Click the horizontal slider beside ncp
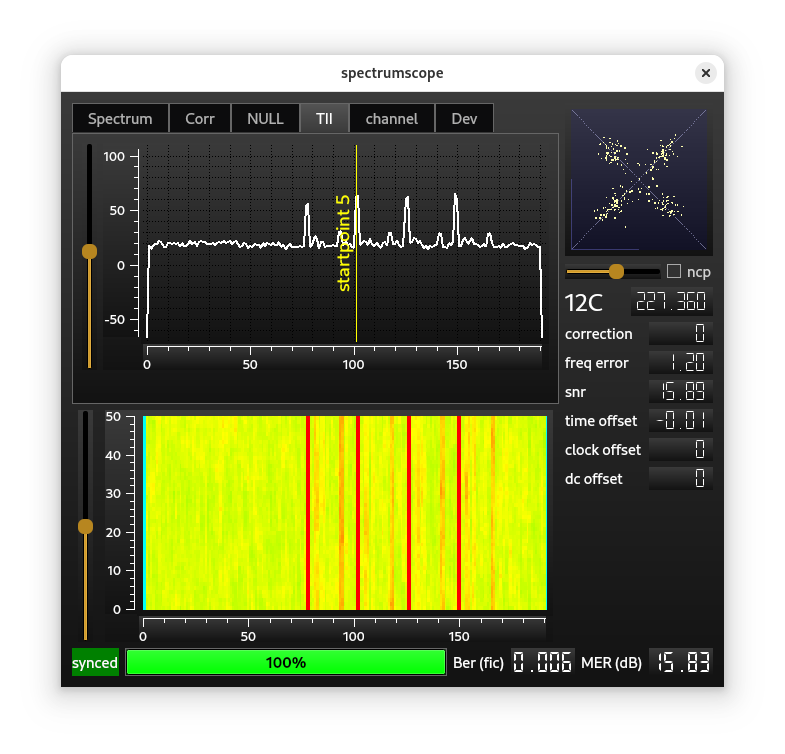 tap(616, 271)
